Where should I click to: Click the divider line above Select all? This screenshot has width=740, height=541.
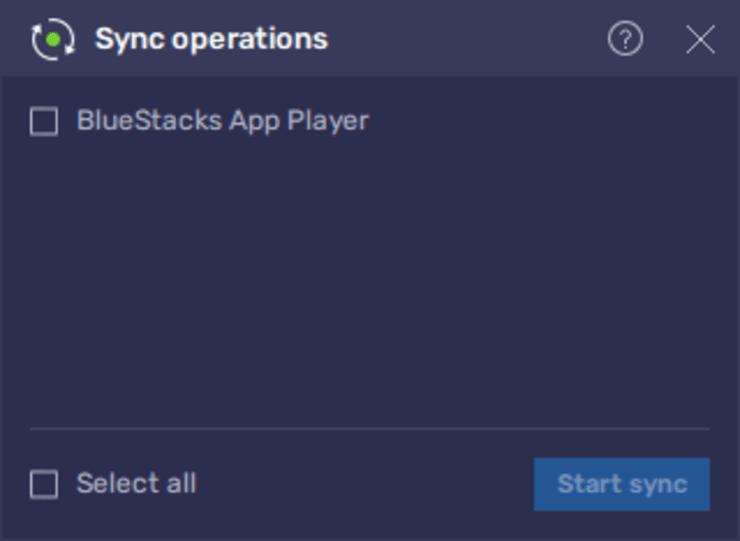(x=370, y=429)
